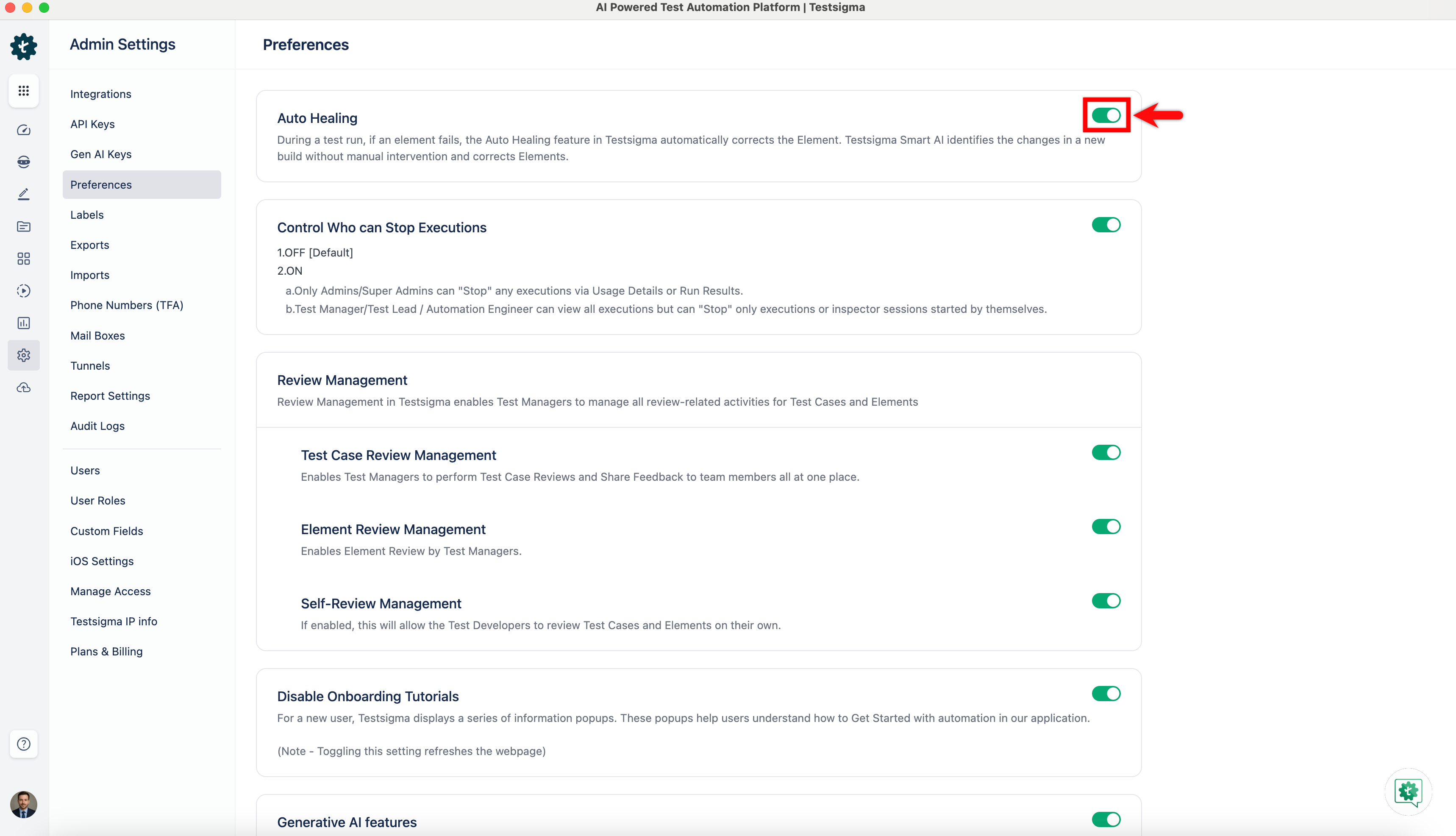Open the help question mark icon

coord(24,744)
